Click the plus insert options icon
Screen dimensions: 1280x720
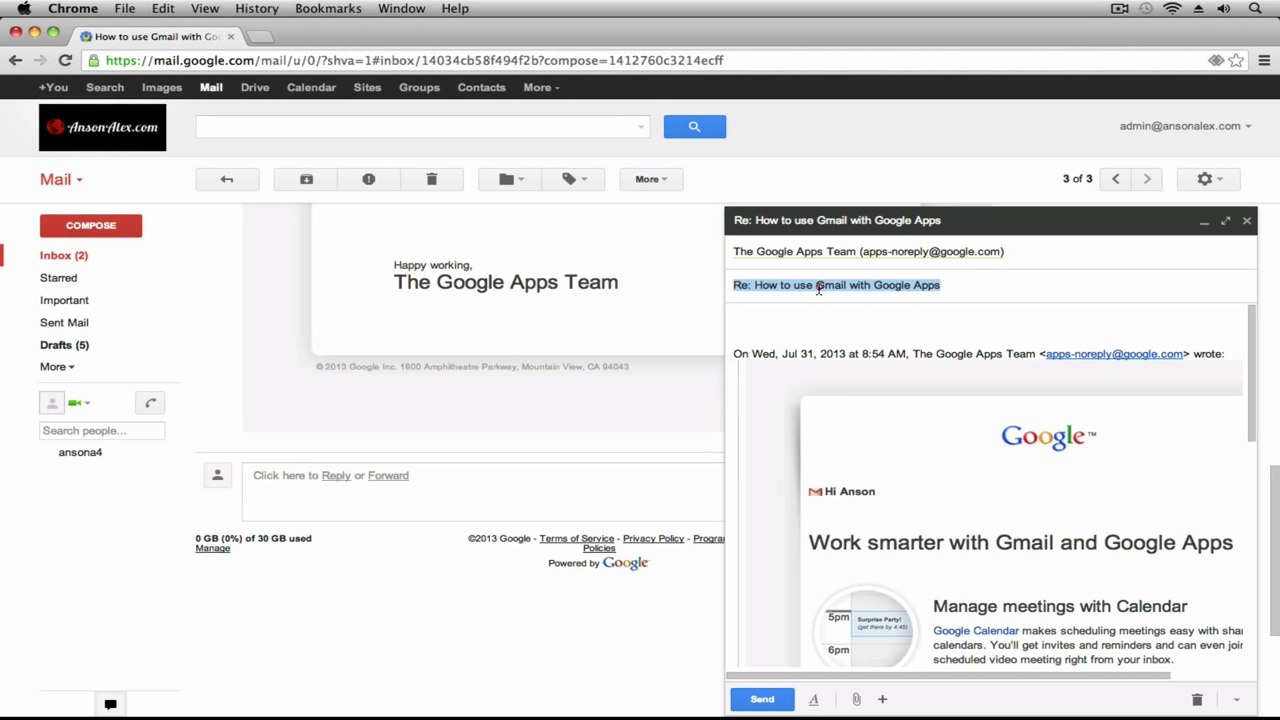pyautogui.click(x=882, y=700)
